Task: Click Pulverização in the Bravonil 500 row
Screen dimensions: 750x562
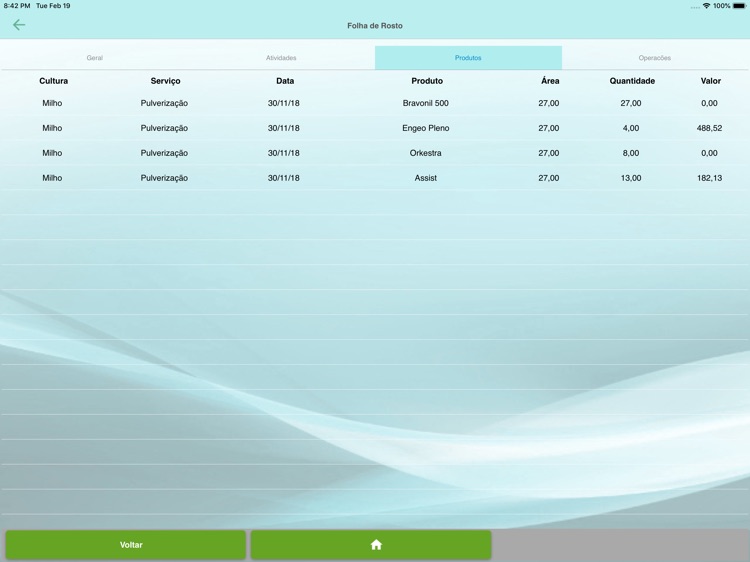Action: (x=164, y=103)
